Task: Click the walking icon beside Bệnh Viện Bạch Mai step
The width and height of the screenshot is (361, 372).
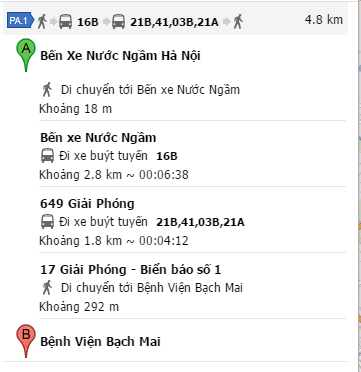Action: (47, 287)
